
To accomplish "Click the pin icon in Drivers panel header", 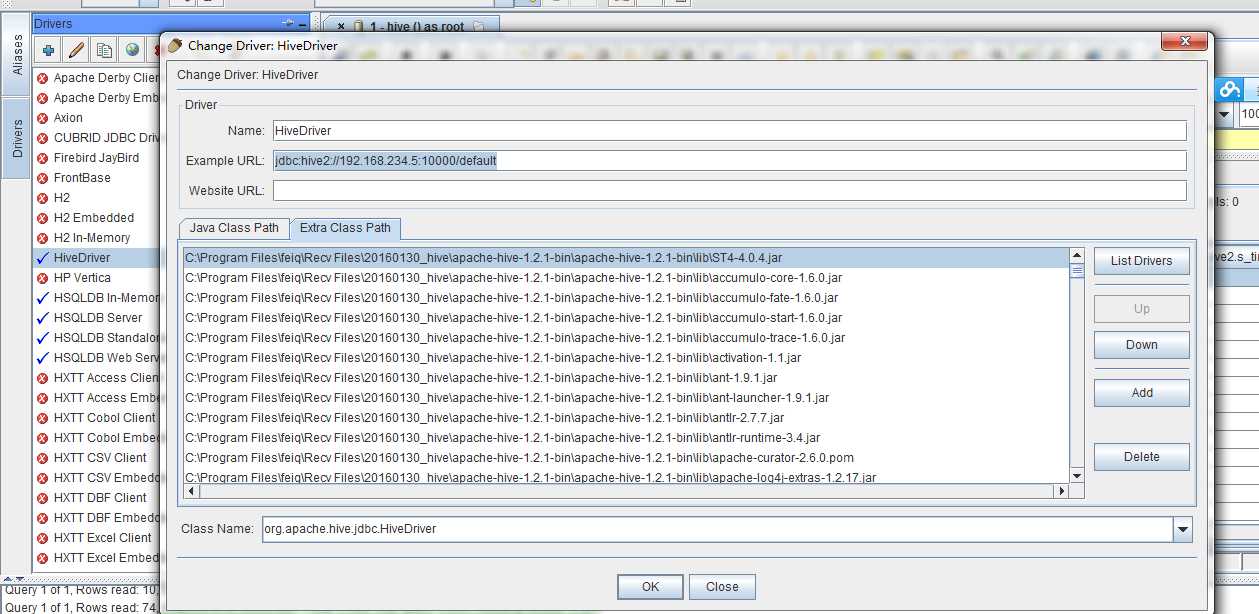I will [288, 23].
